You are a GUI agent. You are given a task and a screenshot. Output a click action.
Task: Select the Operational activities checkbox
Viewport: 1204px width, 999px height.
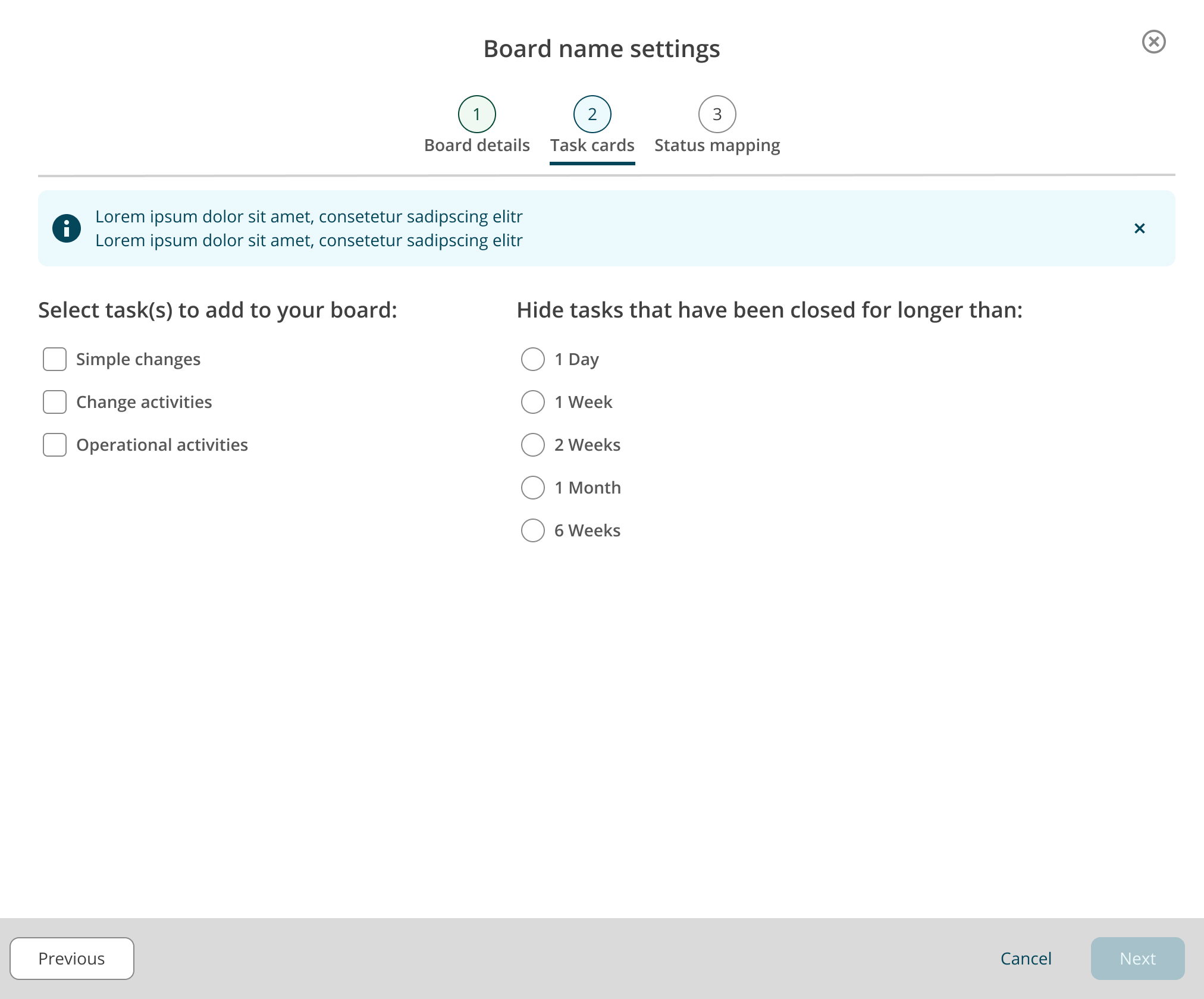54,445
